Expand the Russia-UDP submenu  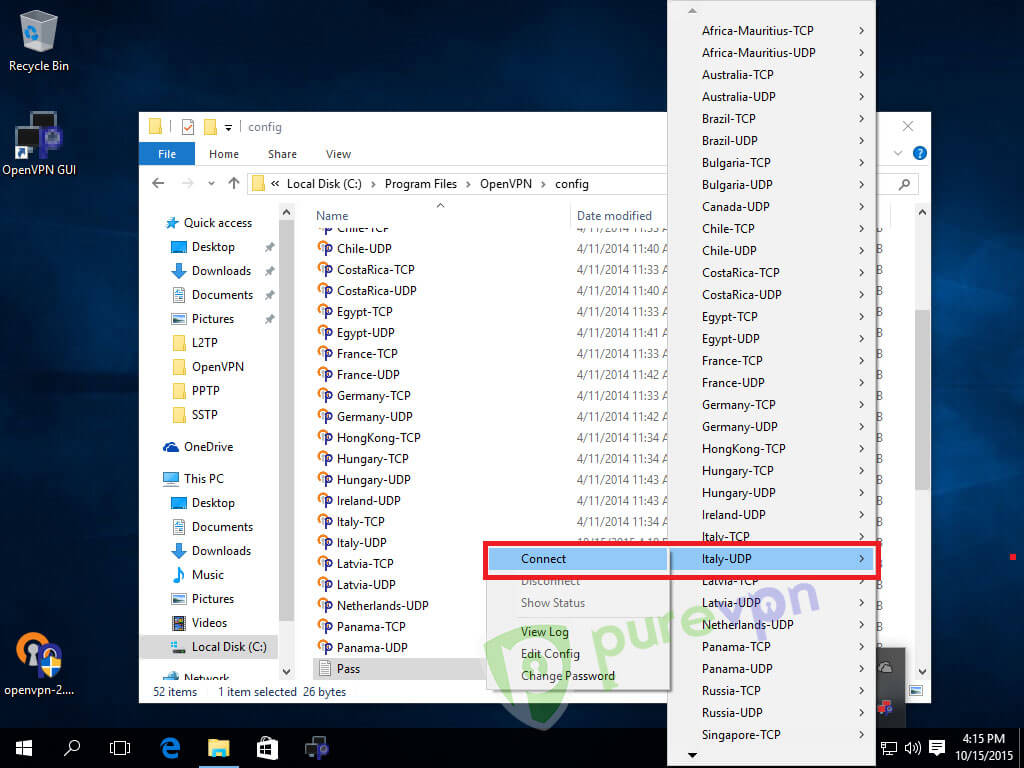click(773, 713)
